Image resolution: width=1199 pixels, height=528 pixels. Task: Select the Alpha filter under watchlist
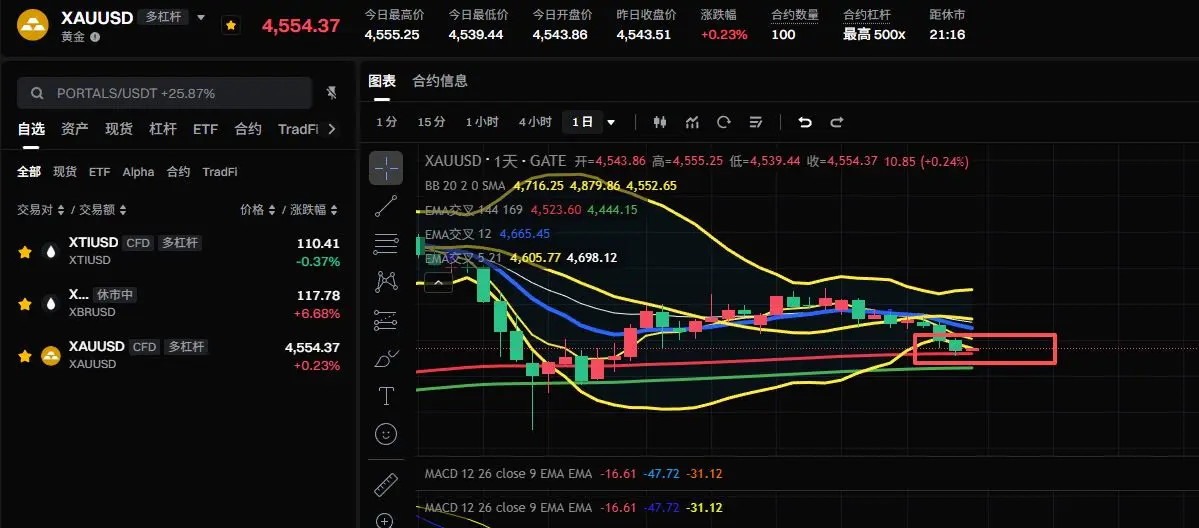[138, 172]
